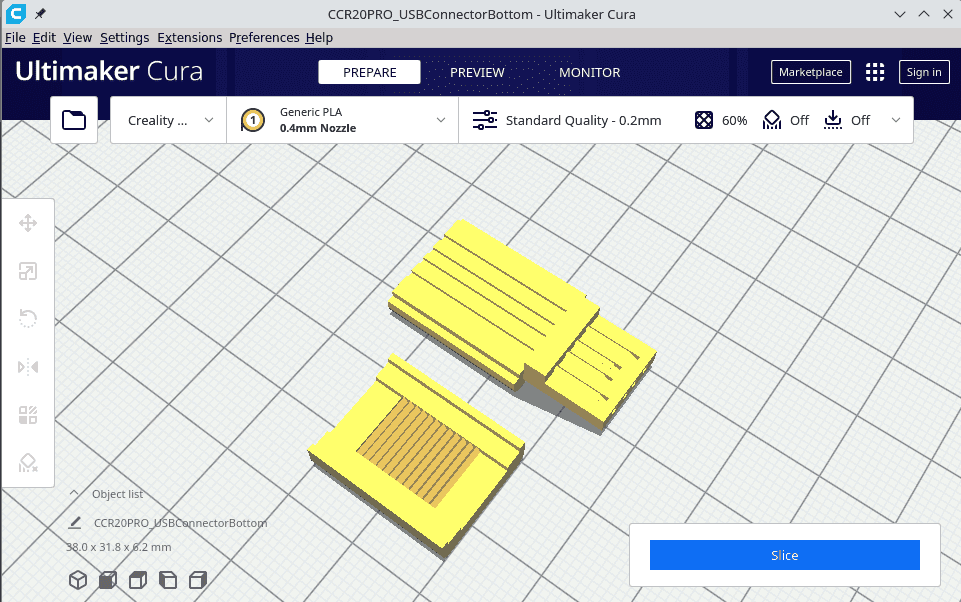The height and width of the screenshot is (602, 961).
Task: Open the View menu
Action: click(78, 37)
